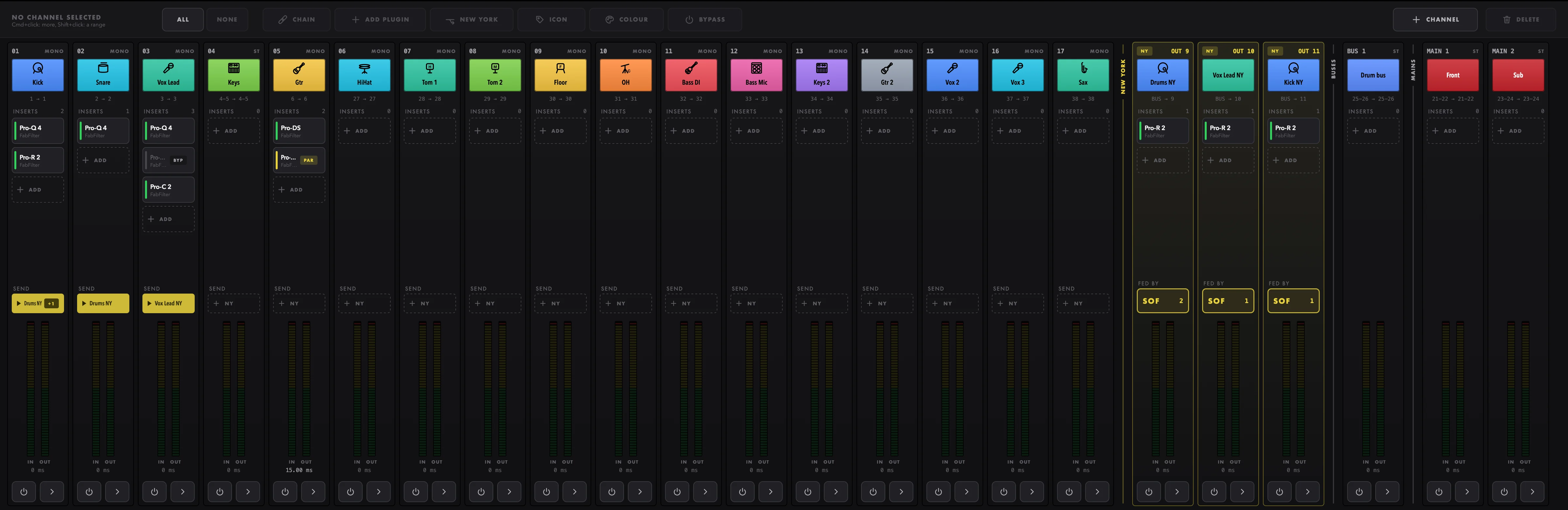Click the Add Plugin button
The width and height of the screenshot is (1568, 510).
tap(380, 20)
